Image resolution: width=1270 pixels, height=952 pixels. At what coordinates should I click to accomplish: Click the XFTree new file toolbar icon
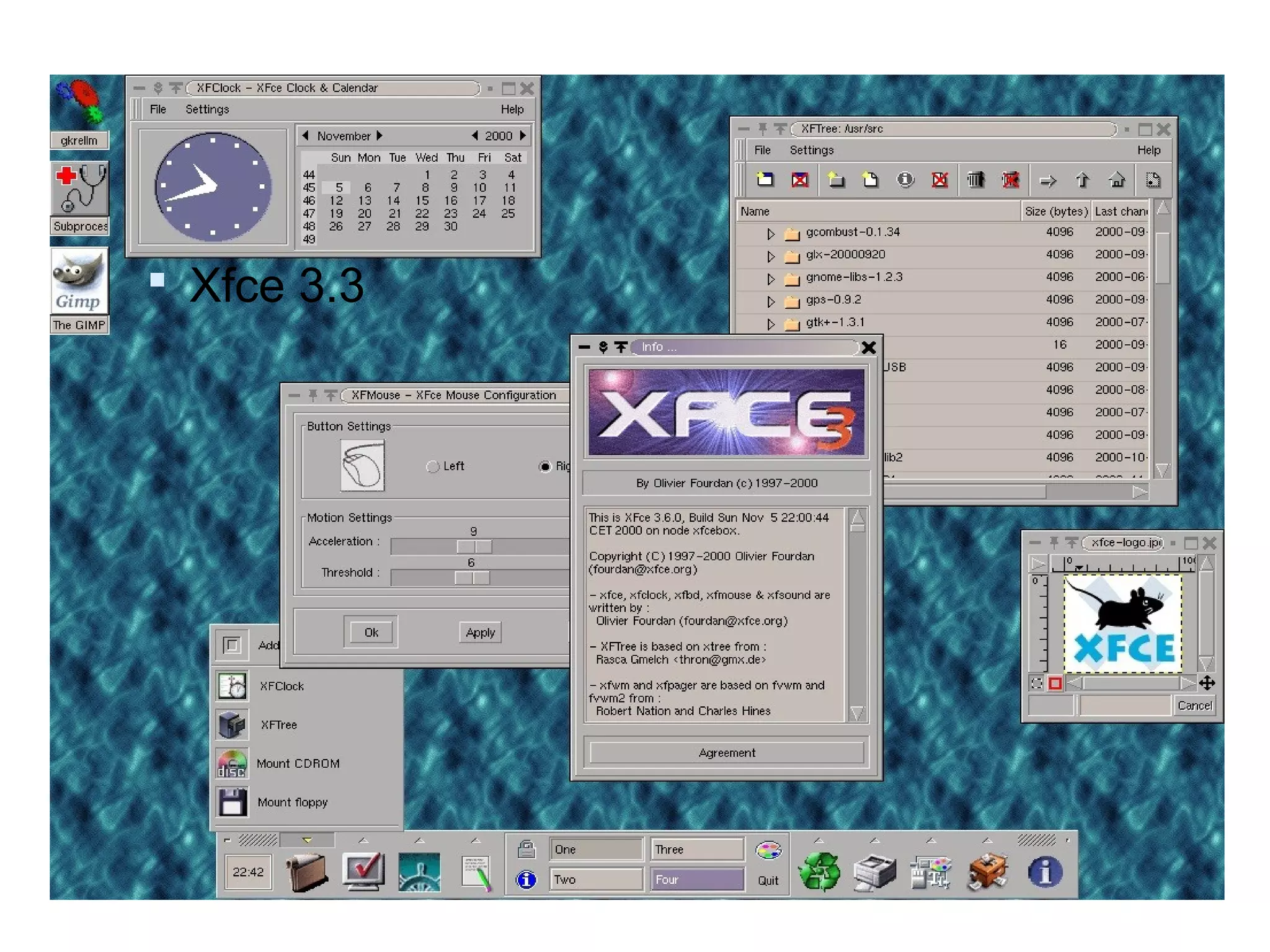(870, 180)
